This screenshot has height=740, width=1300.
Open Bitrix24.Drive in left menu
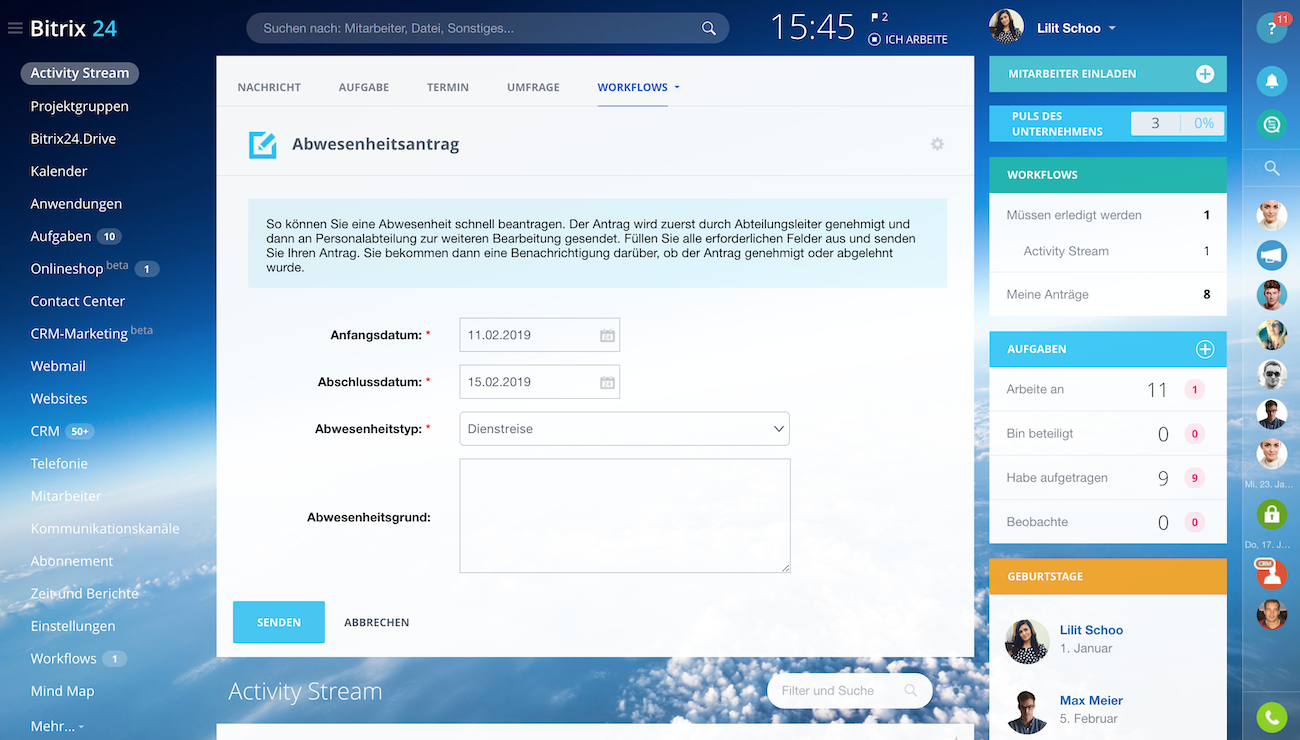[74, 139]
